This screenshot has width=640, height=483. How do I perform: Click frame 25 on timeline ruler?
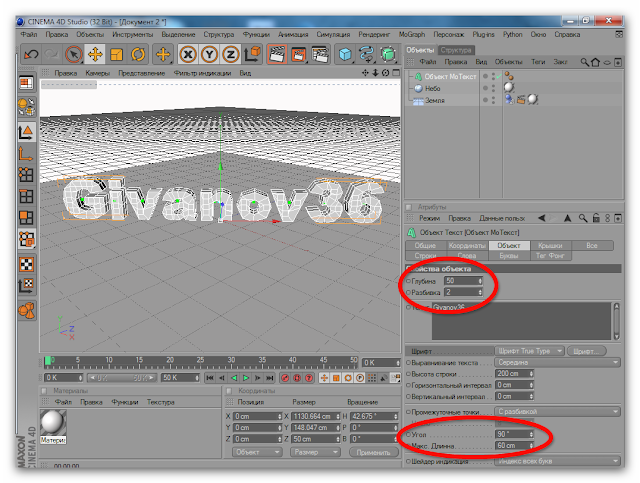point(200,360)
